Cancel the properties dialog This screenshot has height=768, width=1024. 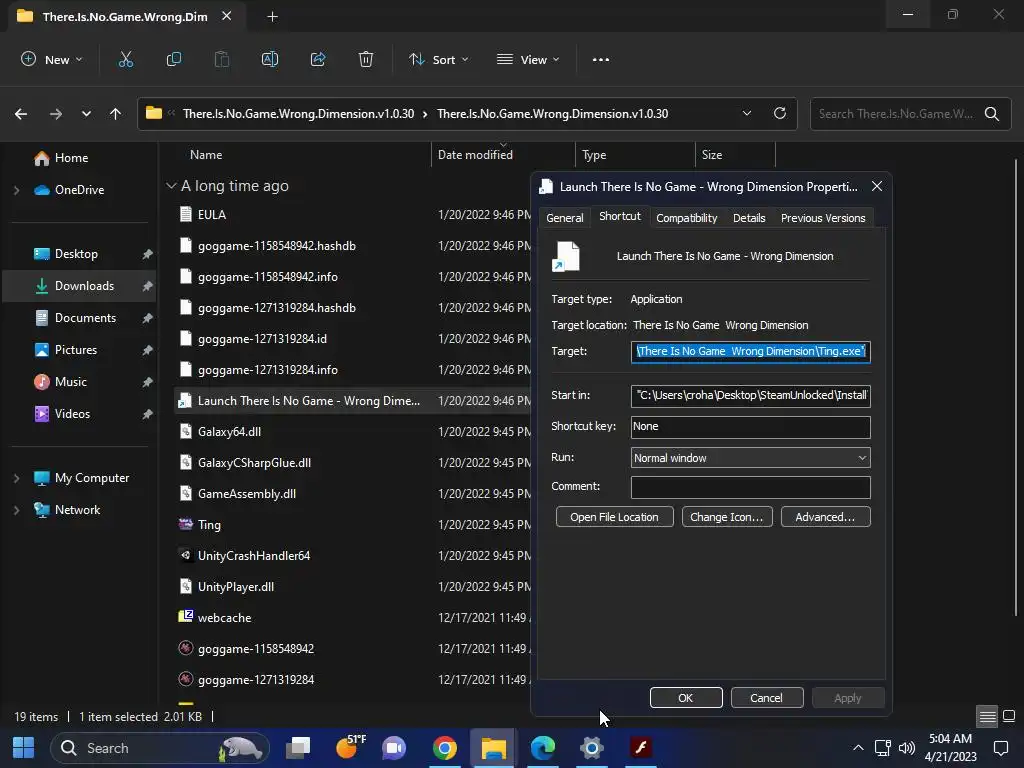767,698
